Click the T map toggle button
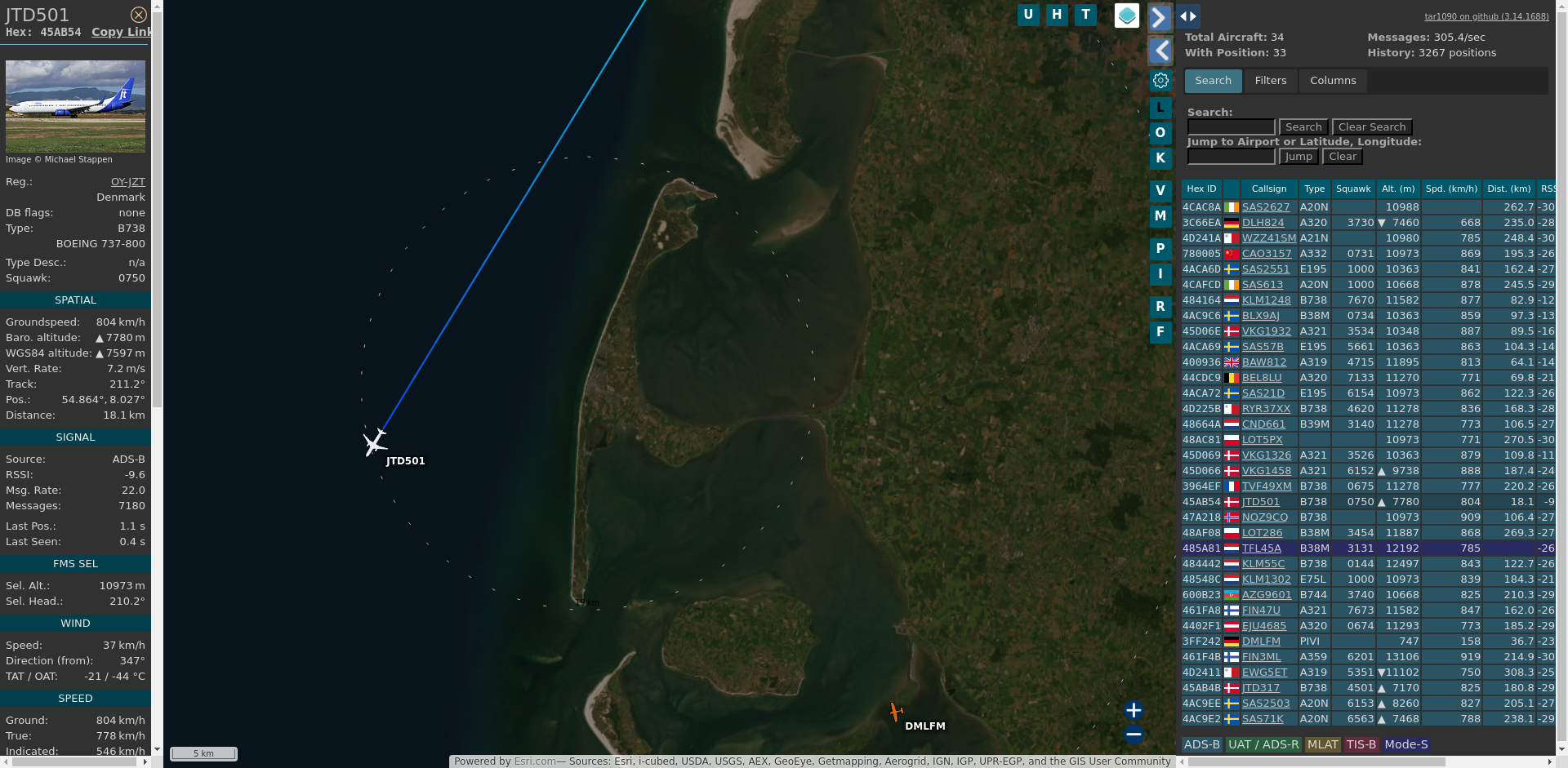Screen dimensions: 1568x768 tap(1085, 15)
